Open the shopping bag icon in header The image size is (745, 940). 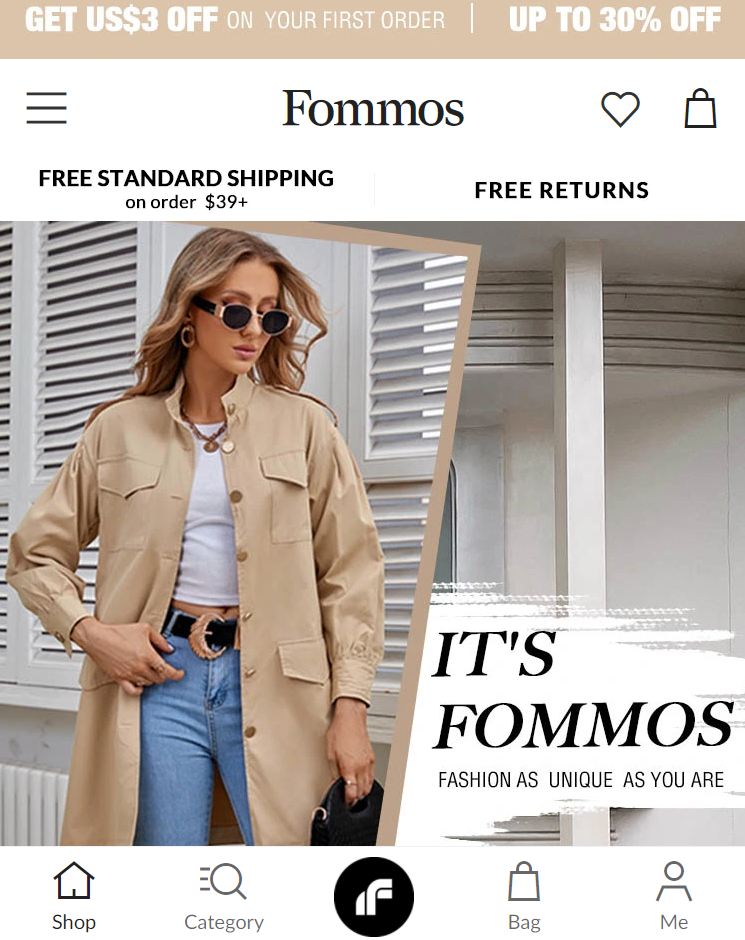(x=700, y=108)
